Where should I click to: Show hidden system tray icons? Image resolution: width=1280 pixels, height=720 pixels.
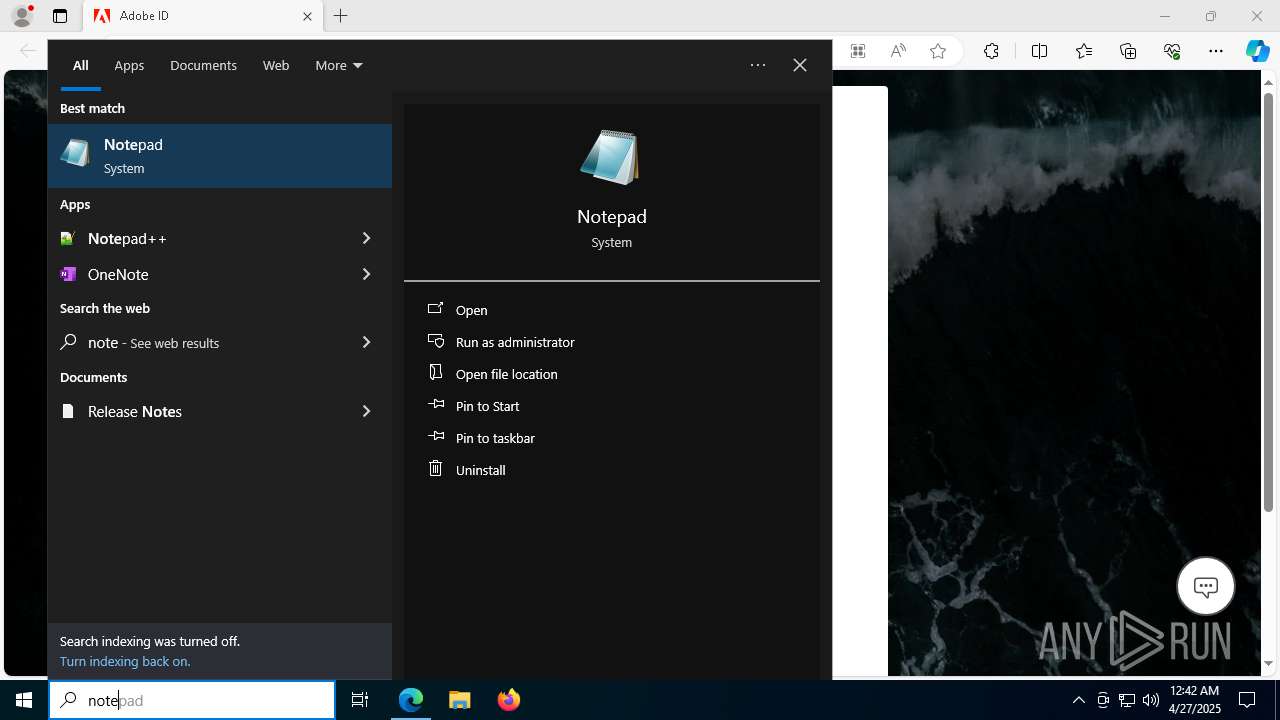pyautogui.click(x=1078, y=700)
